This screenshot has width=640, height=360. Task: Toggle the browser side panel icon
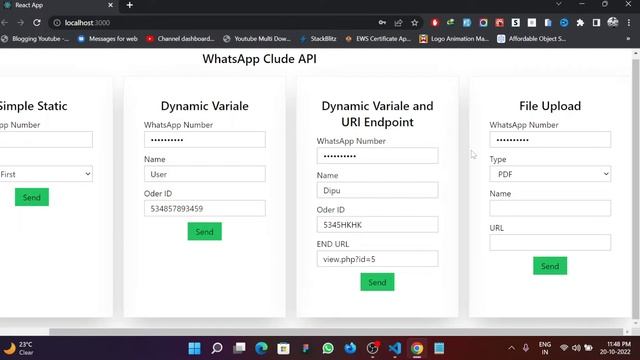click(x=596, y=23)
